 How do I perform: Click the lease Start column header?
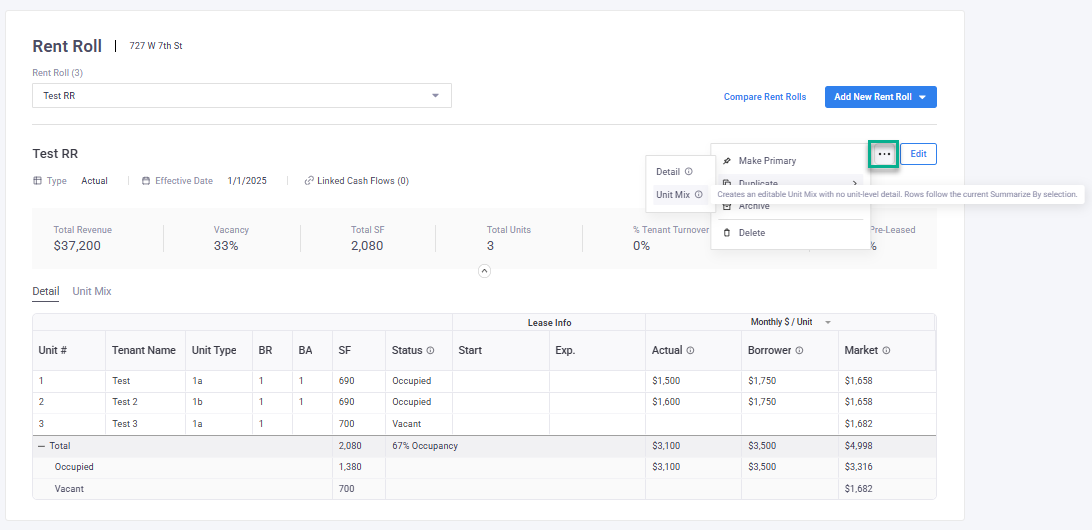pos(501,350)
